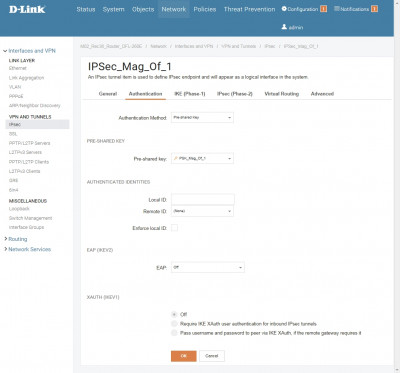Click the admin user icon
The width and height of the screenshot is (400, 373).
(284, 27)
